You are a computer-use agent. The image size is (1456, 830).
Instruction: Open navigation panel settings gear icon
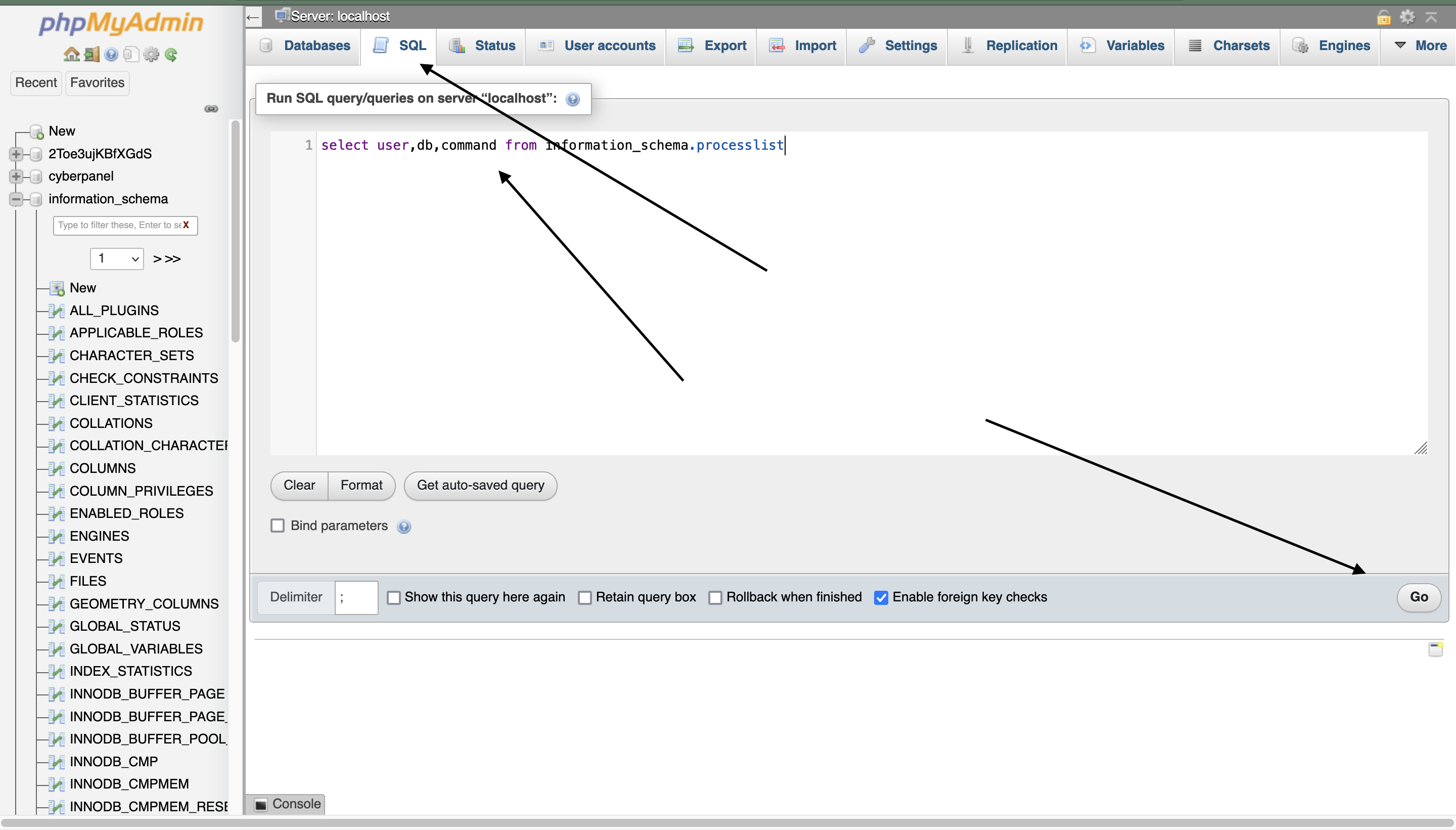pyautogui.click(x=151, y=55)
